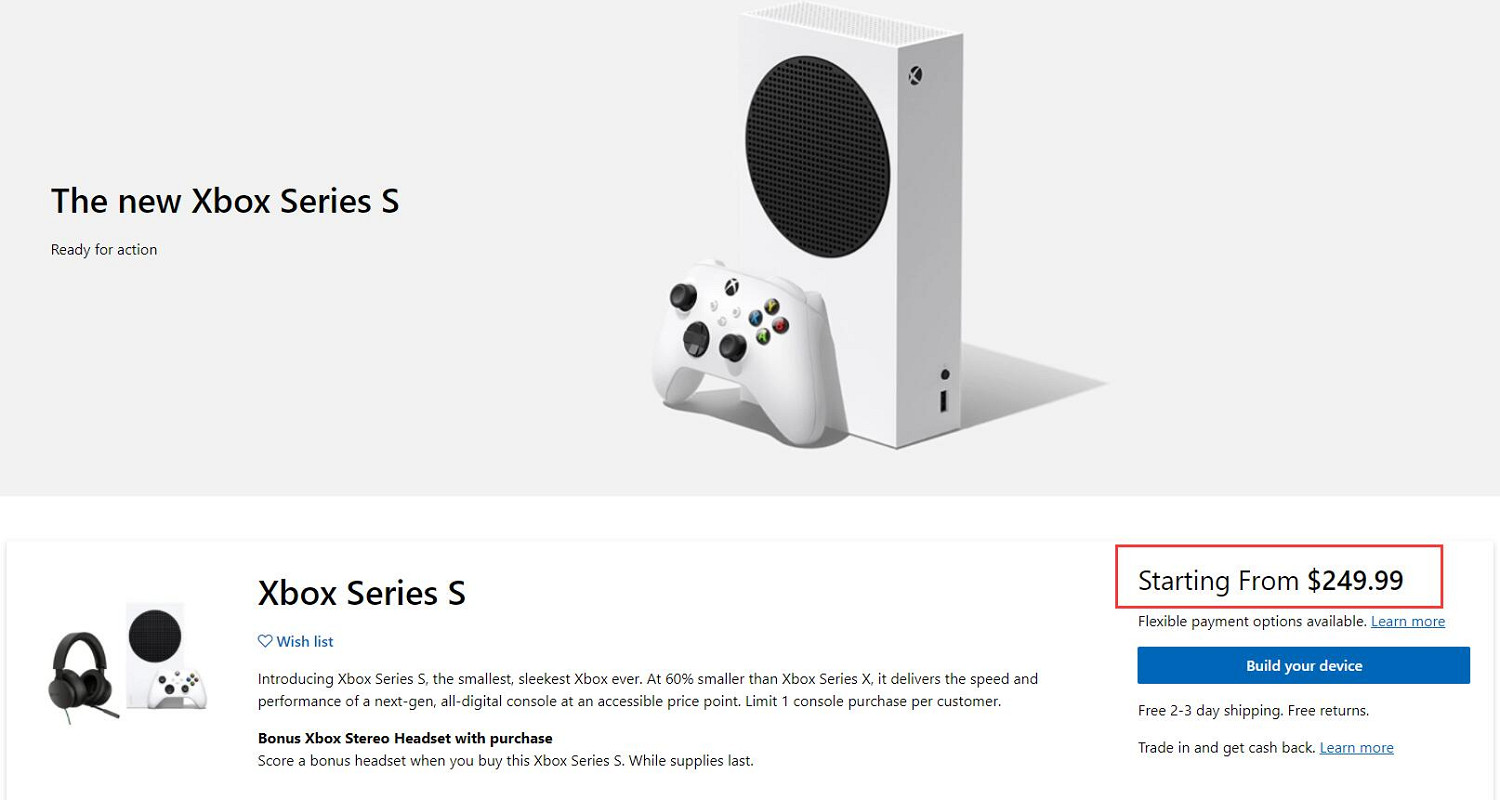Click the "Ready for action" subtitle

[104, 250]
